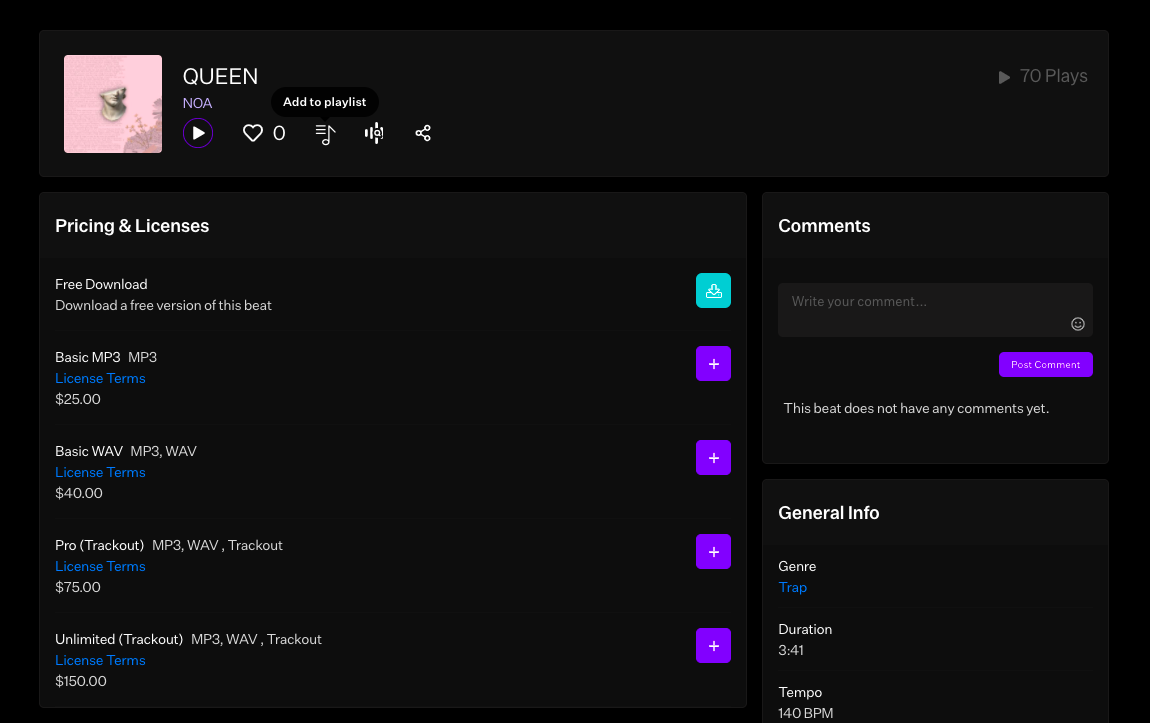Select the 3:41 duration value
This screenshot has height=723, width=1150.
point(791,650)
